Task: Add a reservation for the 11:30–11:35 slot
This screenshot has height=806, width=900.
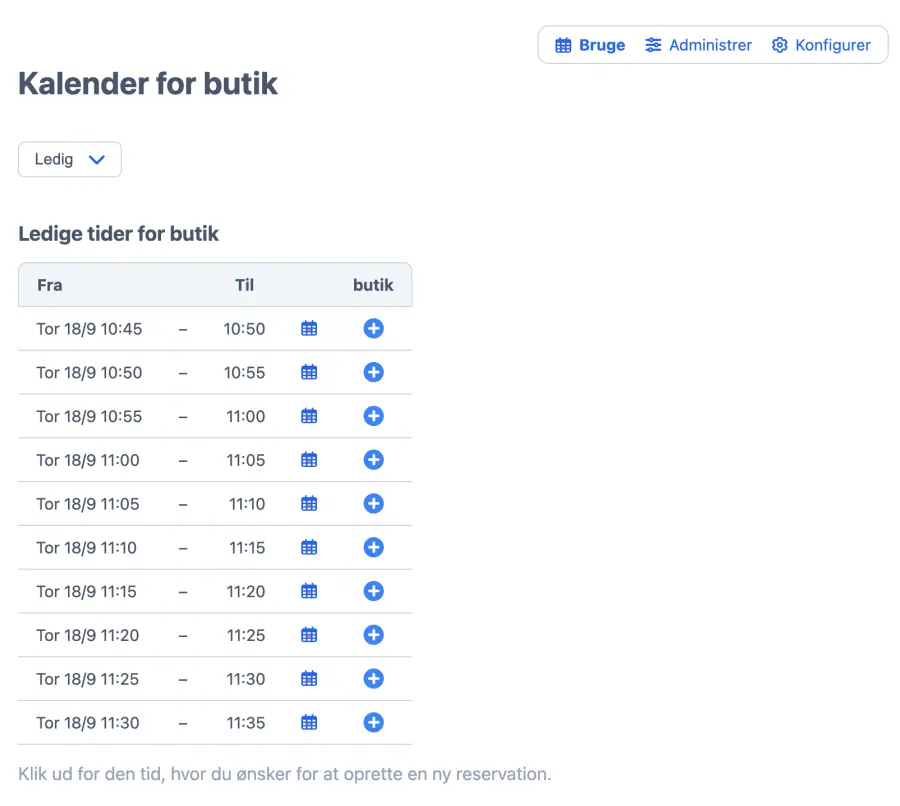Action: pyautogui.click(x=373, y=723)
